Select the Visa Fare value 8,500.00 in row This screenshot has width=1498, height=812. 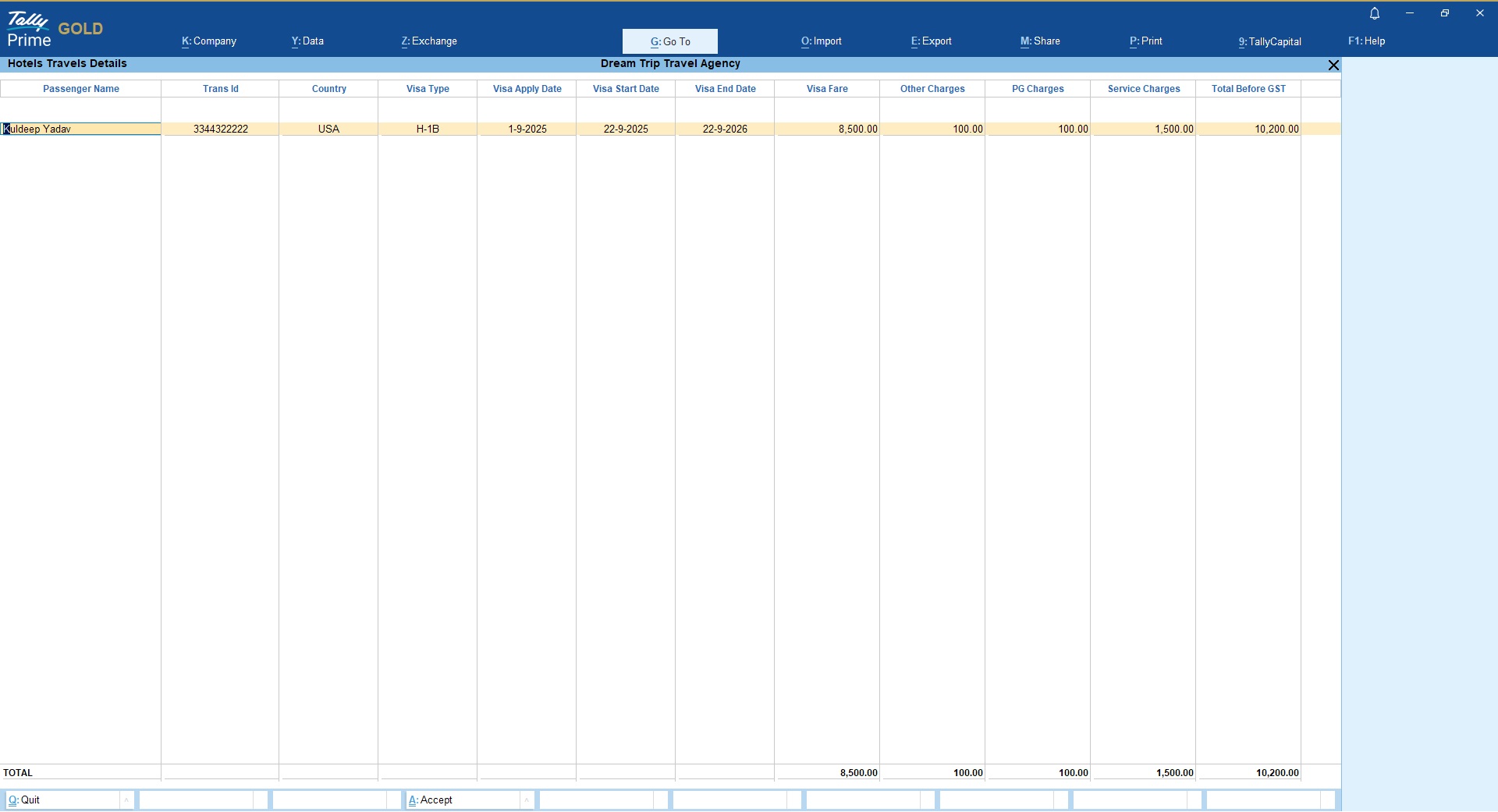pos(857,129)
